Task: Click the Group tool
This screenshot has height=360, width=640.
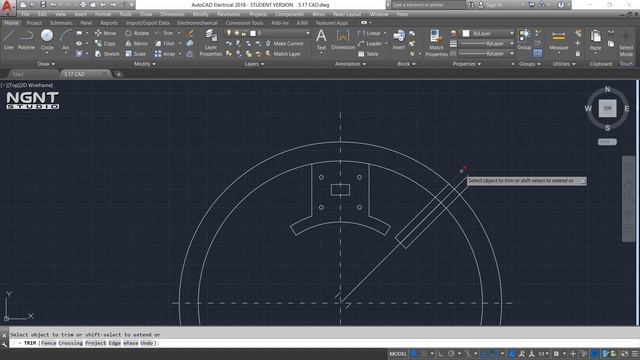Action: (x=524, y=40)
